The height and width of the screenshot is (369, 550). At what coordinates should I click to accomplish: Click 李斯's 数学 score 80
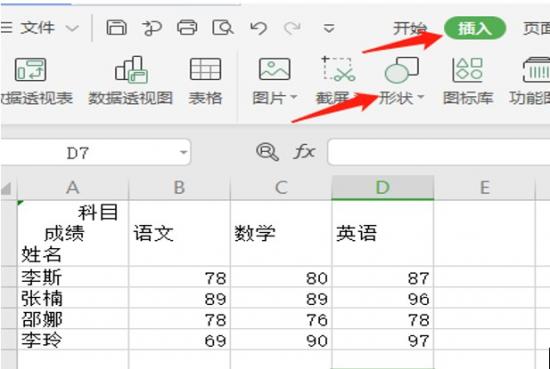pos(281,277)
